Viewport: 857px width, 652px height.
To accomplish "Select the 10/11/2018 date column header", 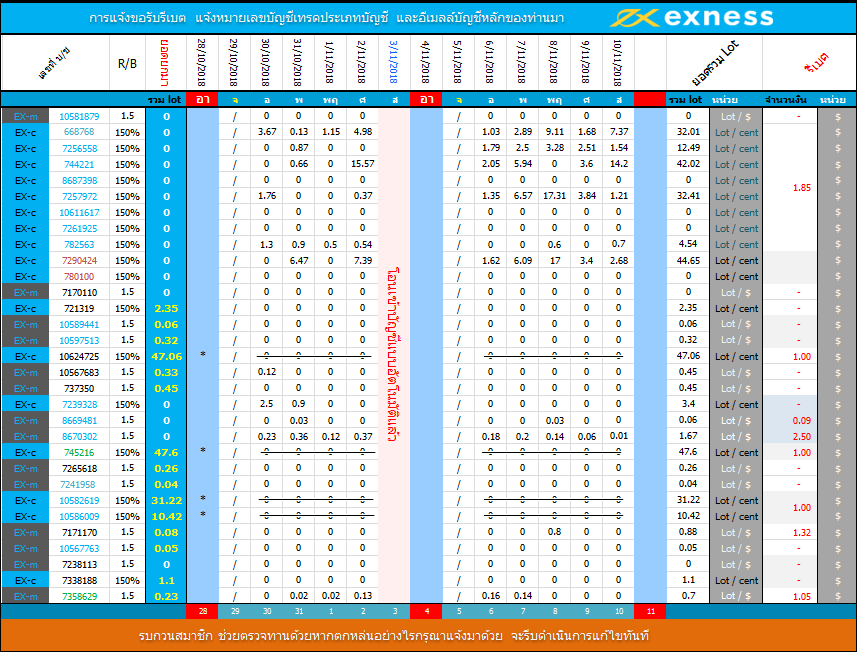I will point(618,62).
